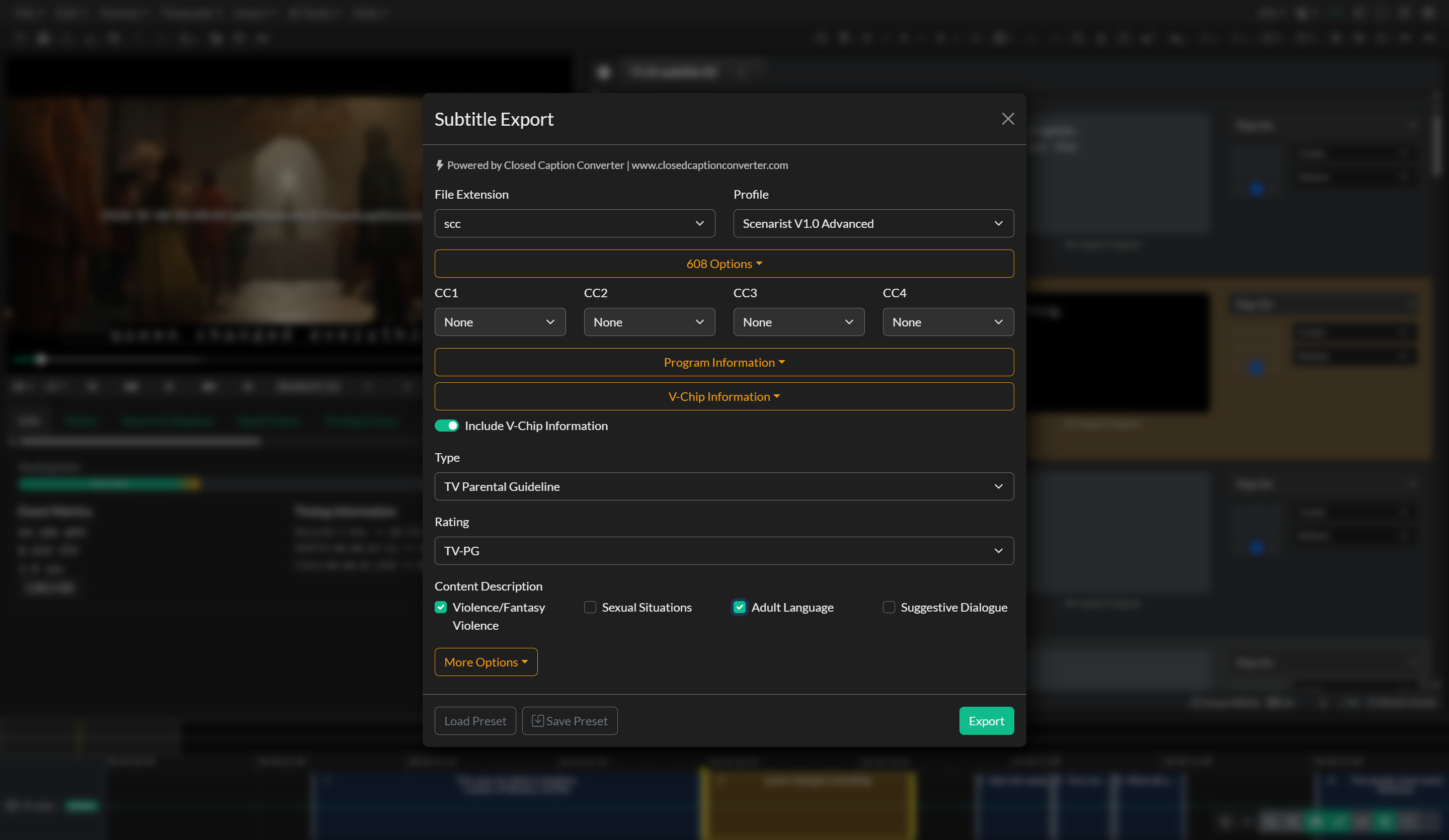Open the Type dropdown TV Parental Guideline
The image size is (1449, 840).
click(724, 486)
